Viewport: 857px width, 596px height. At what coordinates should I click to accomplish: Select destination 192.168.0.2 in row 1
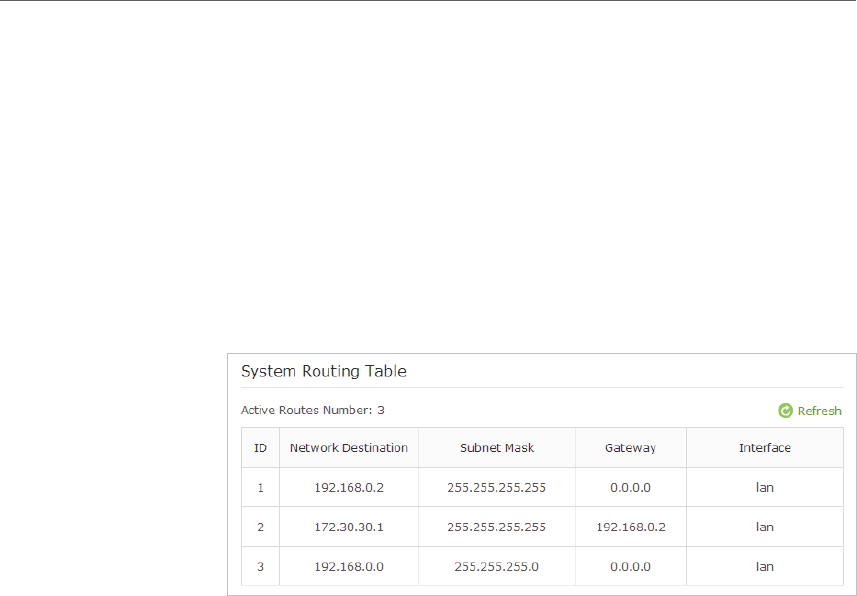click(349, 487)
